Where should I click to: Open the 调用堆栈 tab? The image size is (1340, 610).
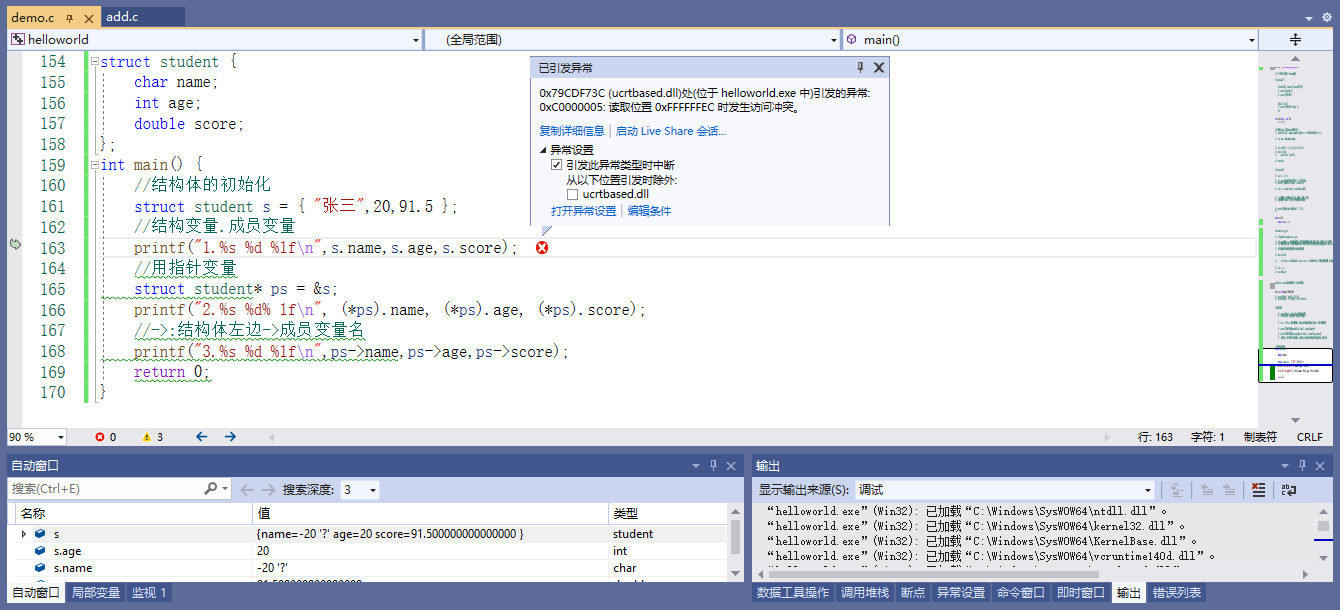(x=867, y=593)
